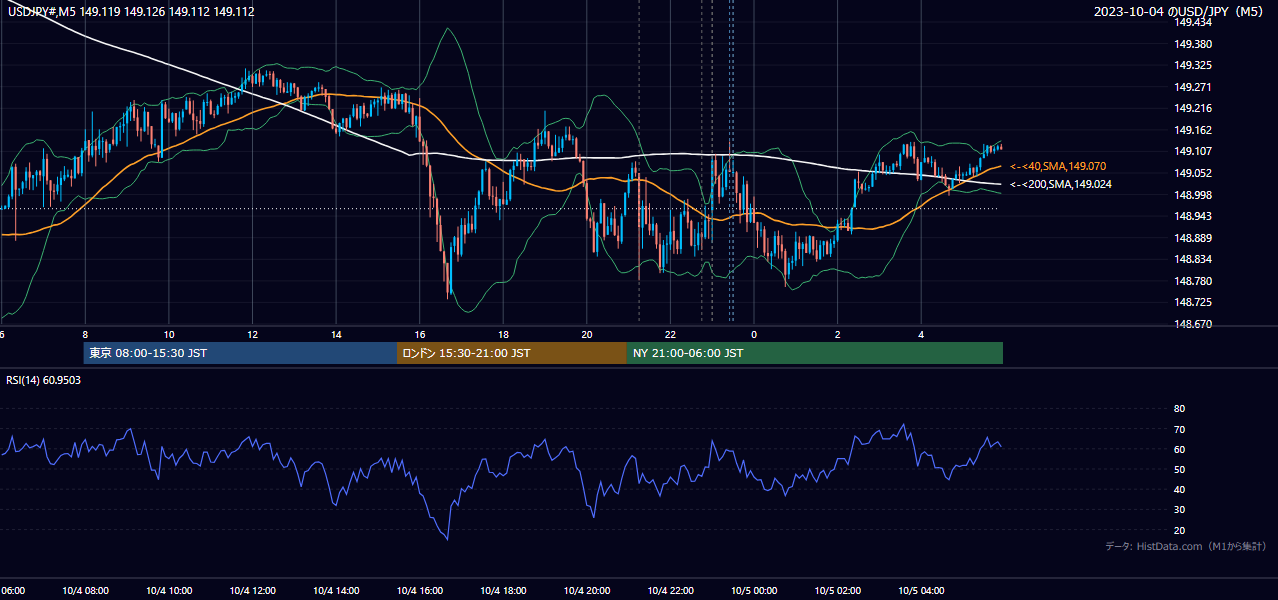The width and height of the screenshot is (1278, 600).
Task: Click price scale value 149.434
Action: point(1194,23)
